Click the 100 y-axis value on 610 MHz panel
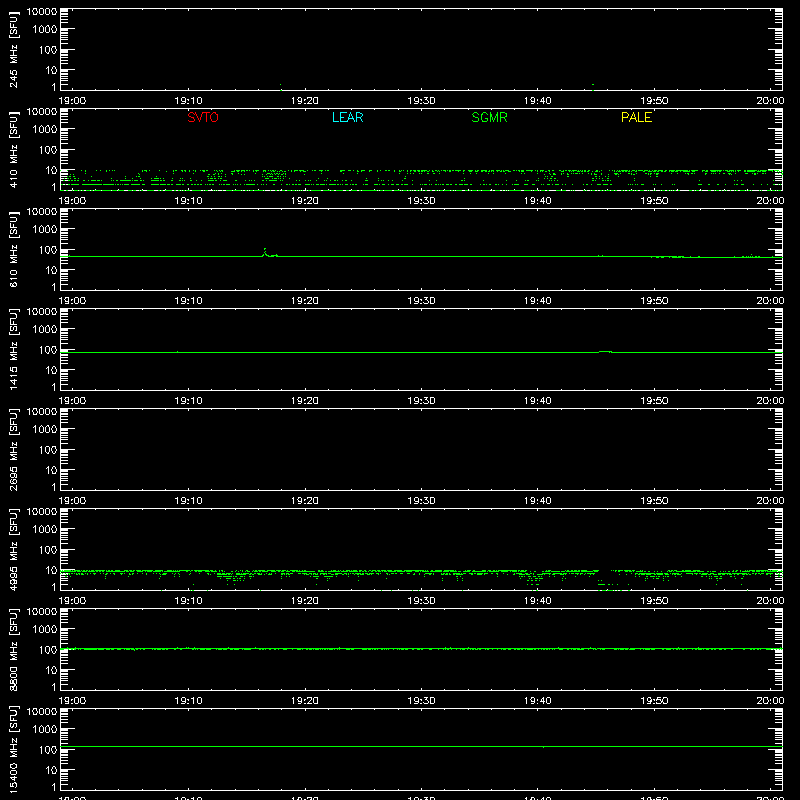This screenshot has height=800, width=800. (x=48, y=250)
